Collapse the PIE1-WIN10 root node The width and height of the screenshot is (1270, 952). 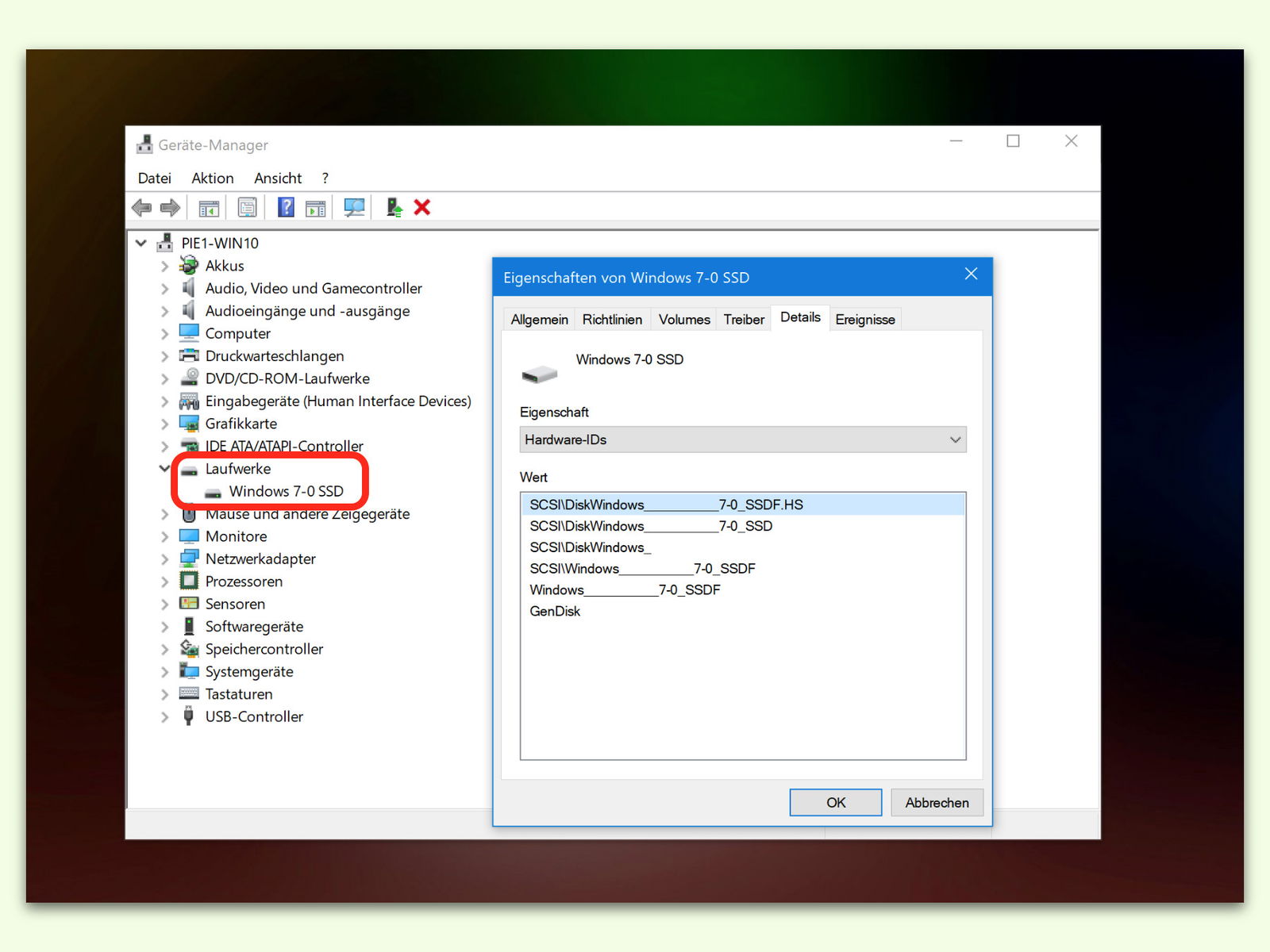coord(141,243)
